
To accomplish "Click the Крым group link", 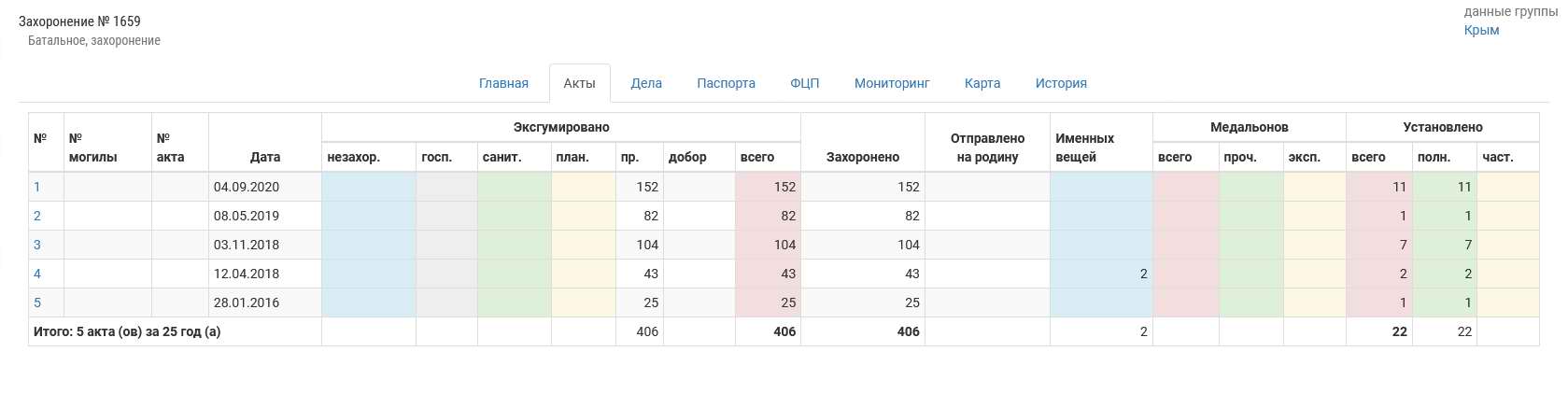I will tap(1481, 30).
